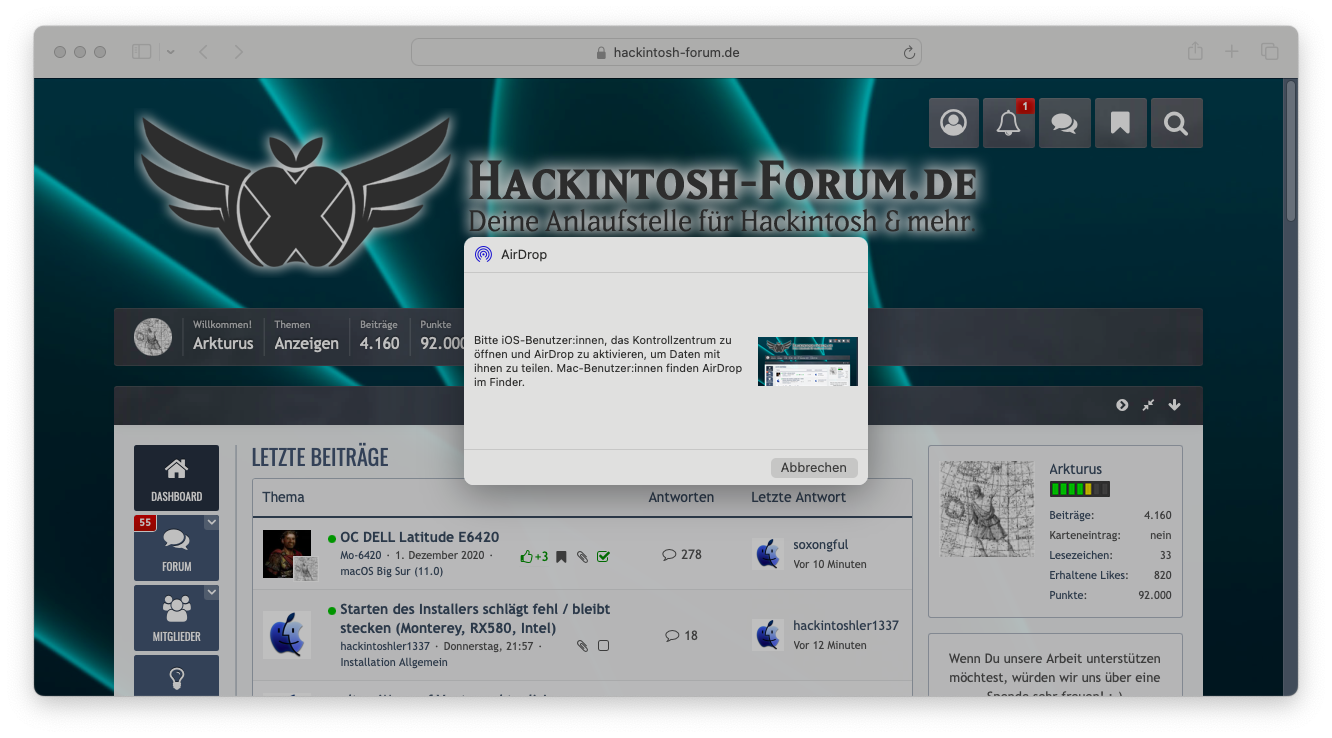The height and width of the screenshot is (738, 1332).
Task: Click the collapse arrows icon in the dark bar
Action: [1148, 405]
